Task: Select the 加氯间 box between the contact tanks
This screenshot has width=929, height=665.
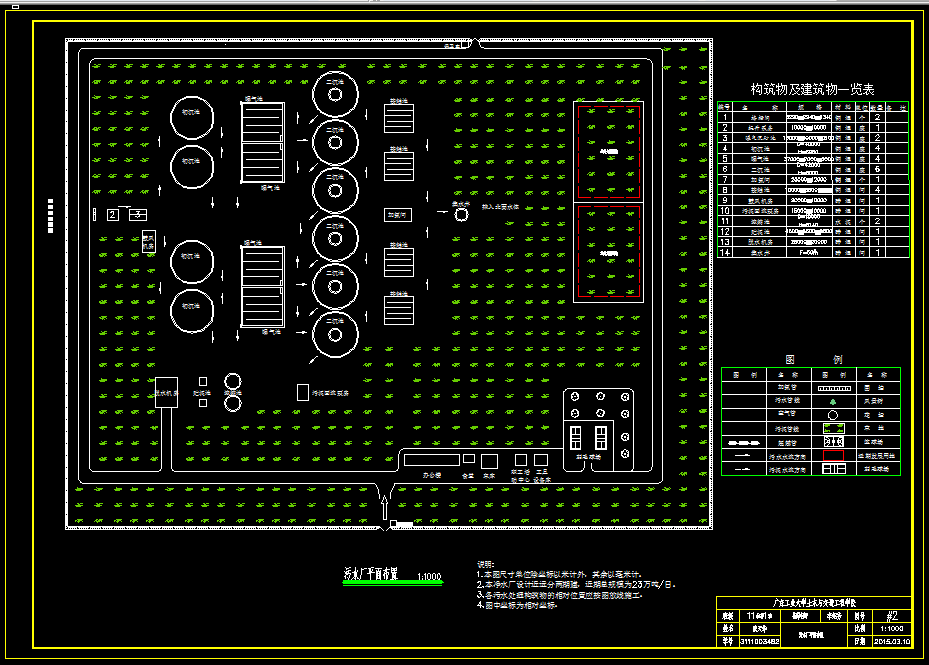Action: tap(398, 215)
